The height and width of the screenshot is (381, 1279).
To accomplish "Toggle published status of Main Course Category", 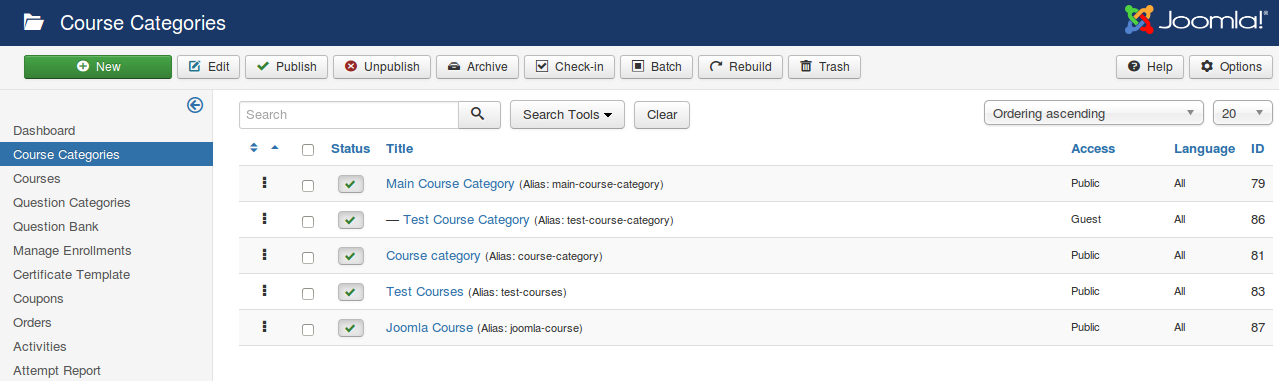I will (x=350, y=185).
